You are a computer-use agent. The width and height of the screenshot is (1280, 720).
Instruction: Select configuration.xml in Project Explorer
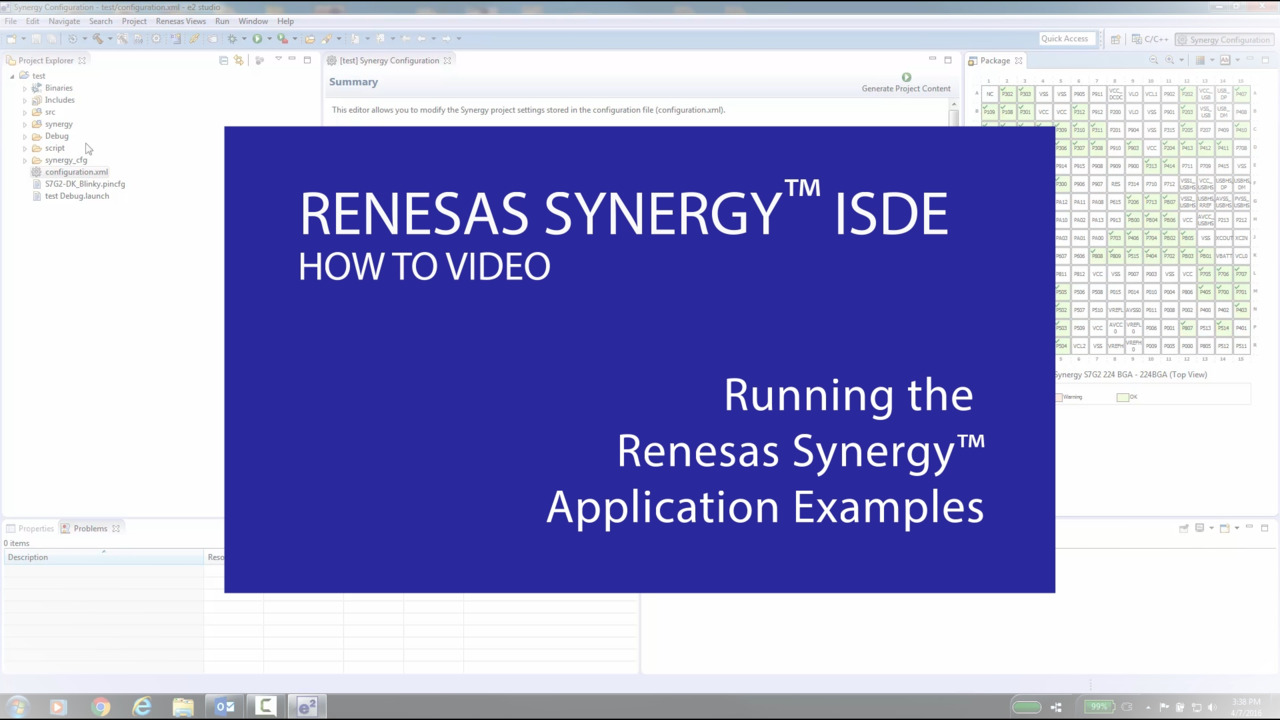(76, 172)
